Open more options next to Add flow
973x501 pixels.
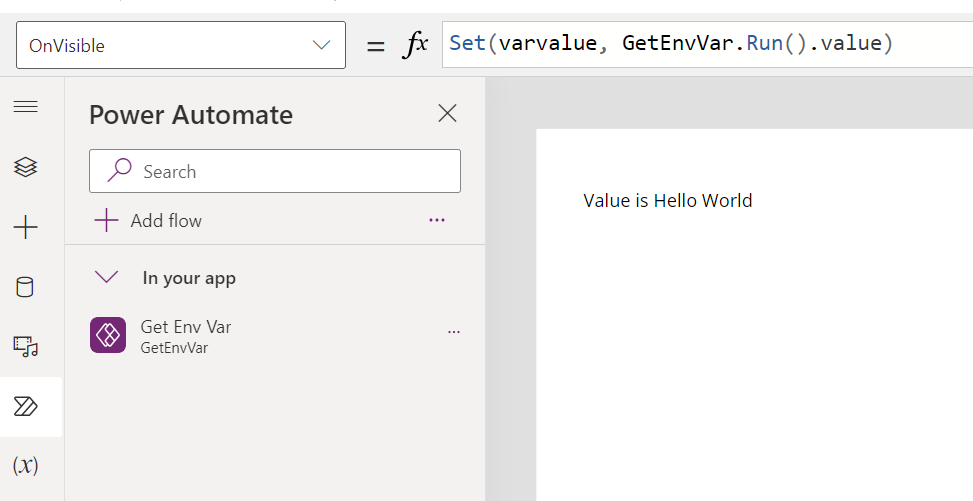tap(437, 220)
